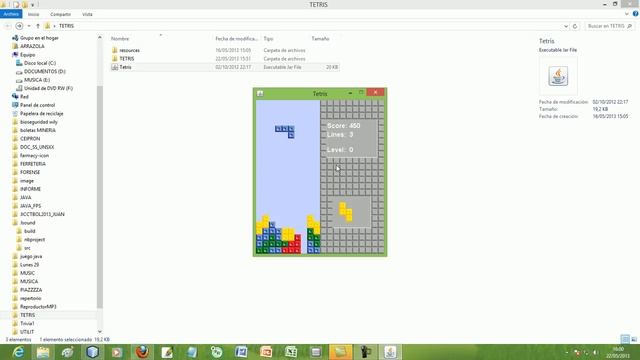Click the navigation pane scroll up arrow
The image size is (640, 360).
point(100,38)
